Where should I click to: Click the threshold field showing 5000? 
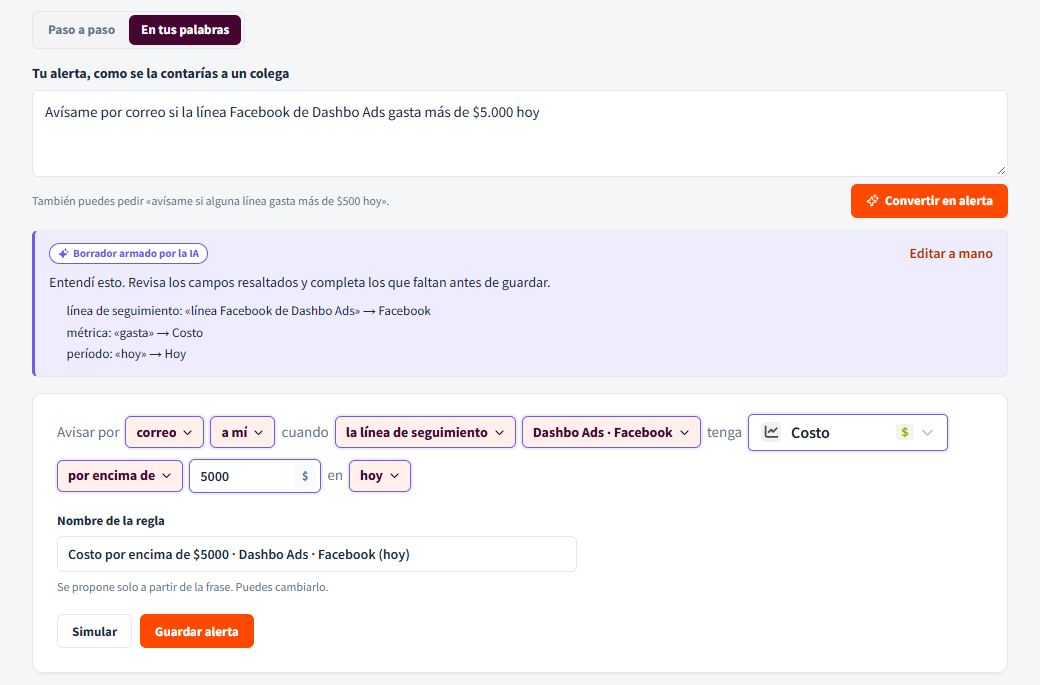pos(255,476)
